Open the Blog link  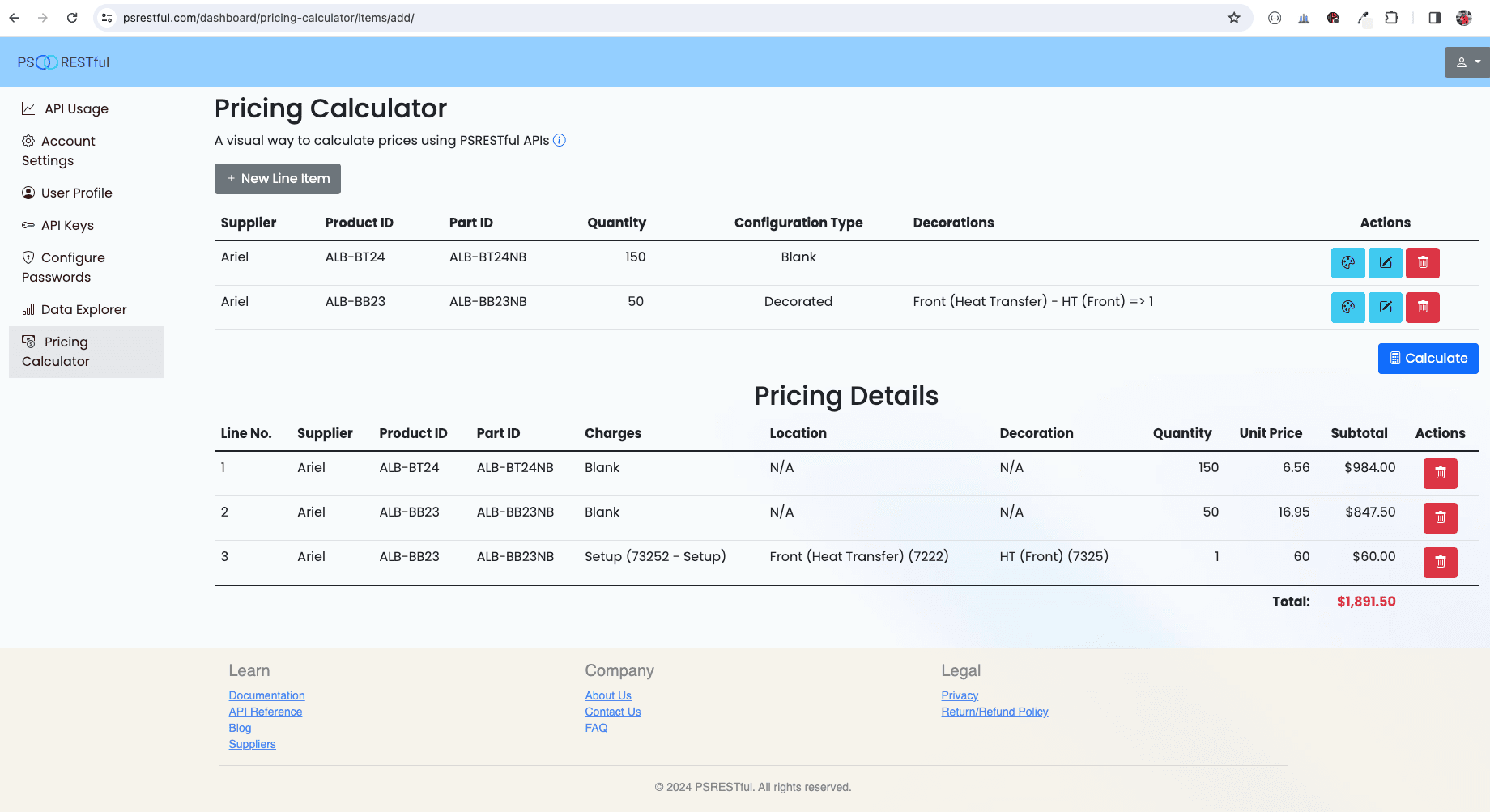(x=240, y=728)
